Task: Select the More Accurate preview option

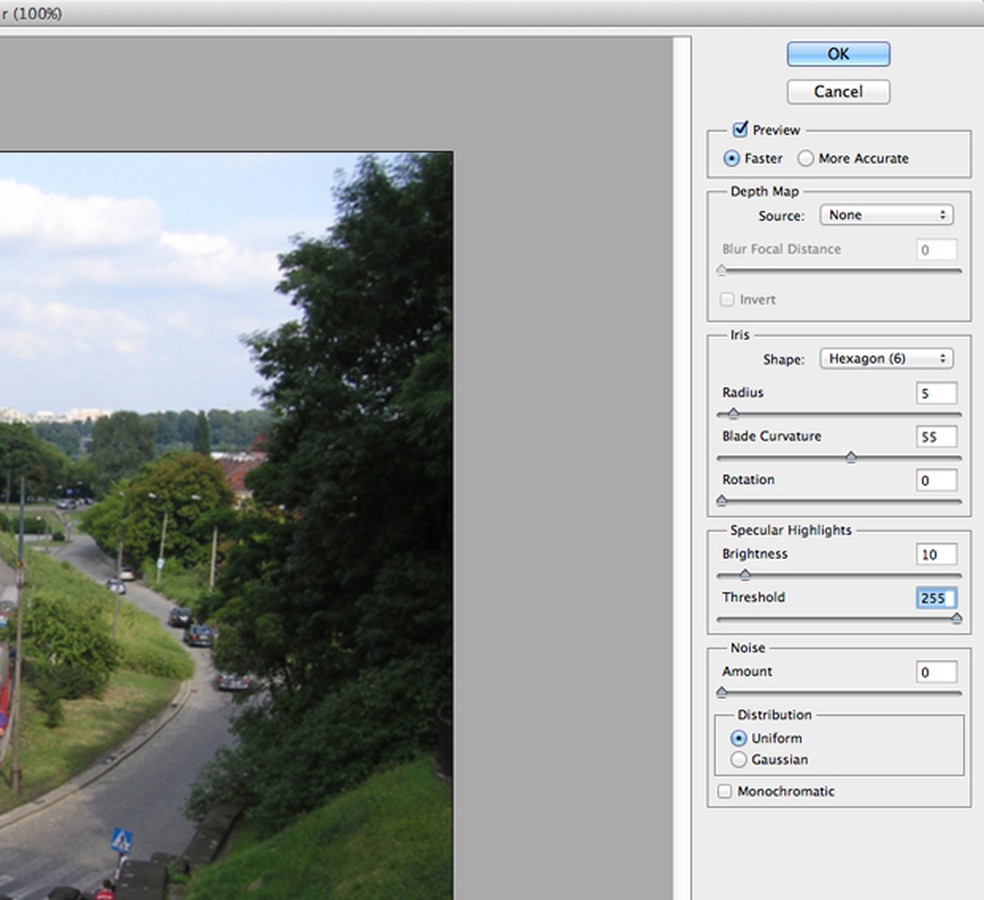Action: click(x=805, y=158)
